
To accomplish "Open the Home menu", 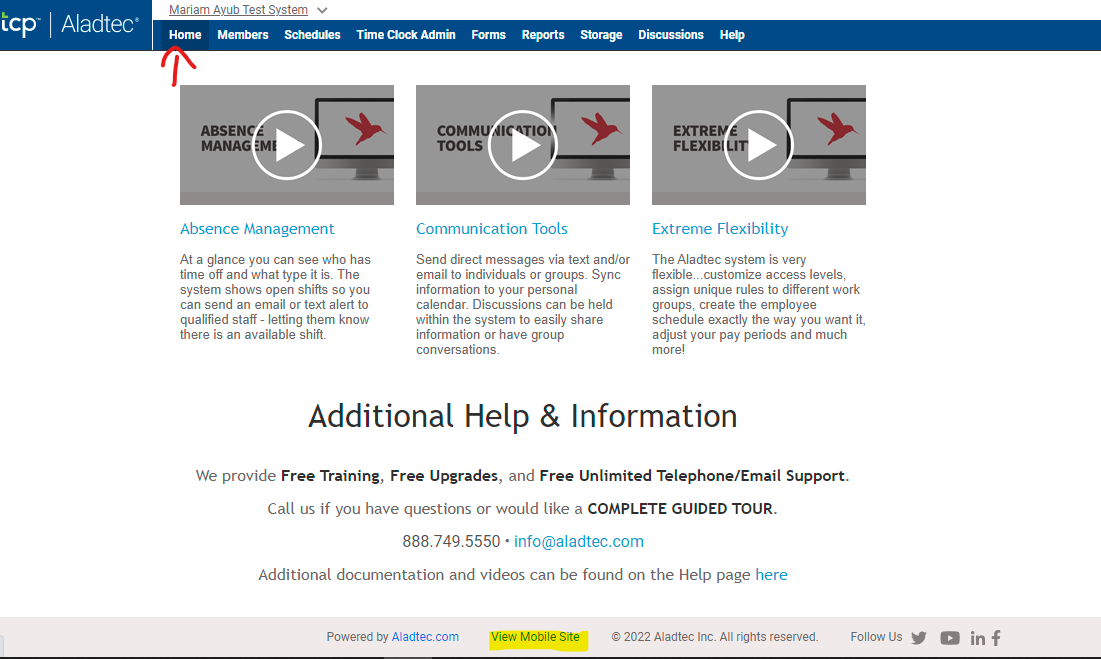I will coord(185,35).
